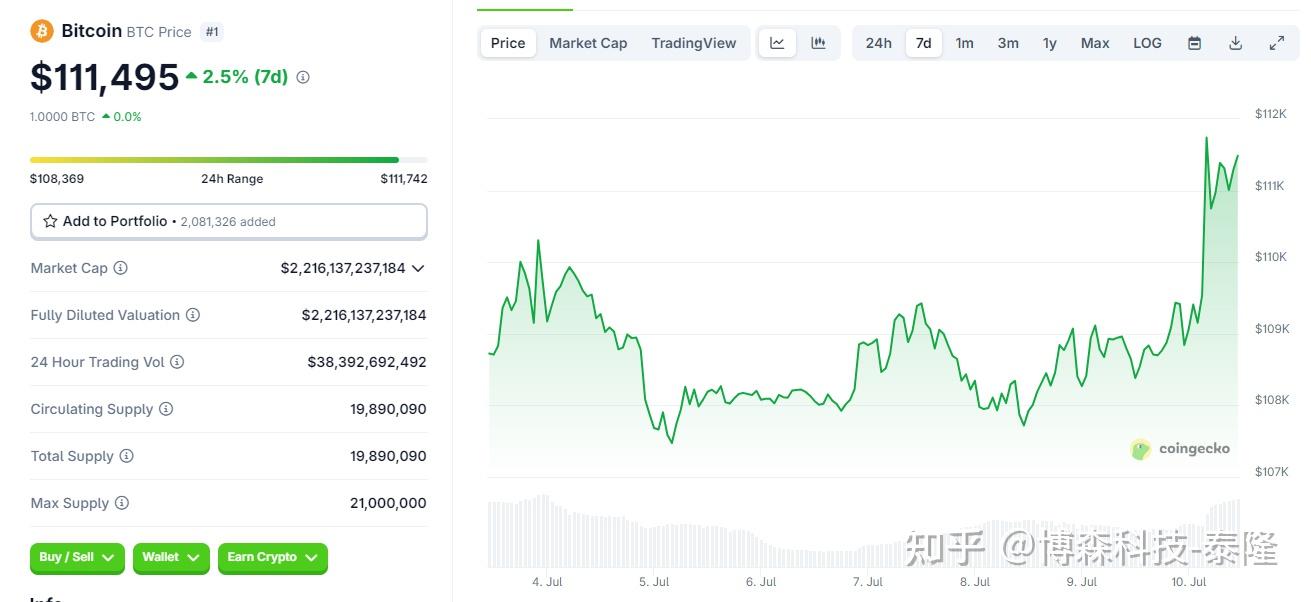Open the Wallet dropdown
The width and height of the screenshot is (1311, 602).
[x=170, y=558]
